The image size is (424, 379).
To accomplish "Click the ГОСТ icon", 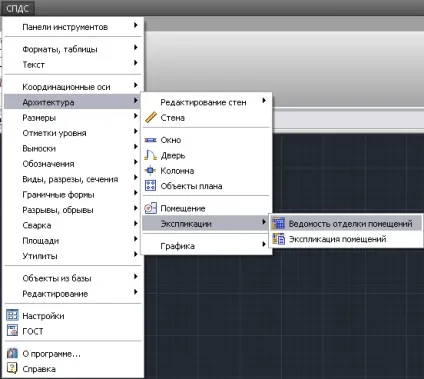I will pos(12,331).
